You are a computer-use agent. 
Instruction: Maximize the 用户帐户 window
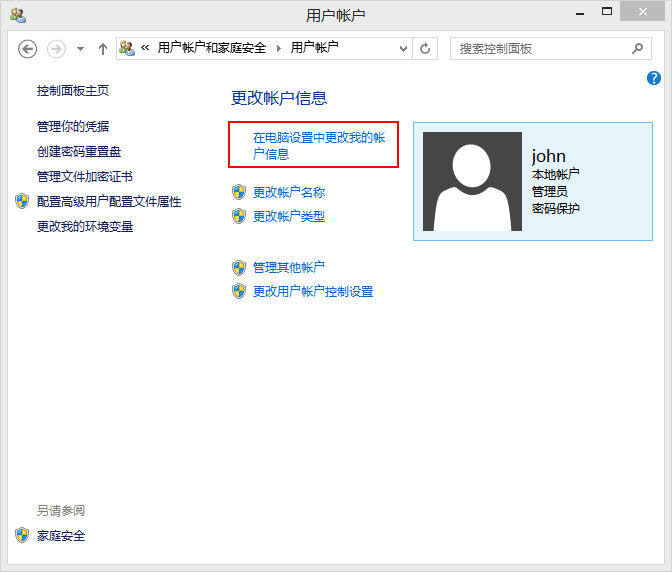[607, 12]
